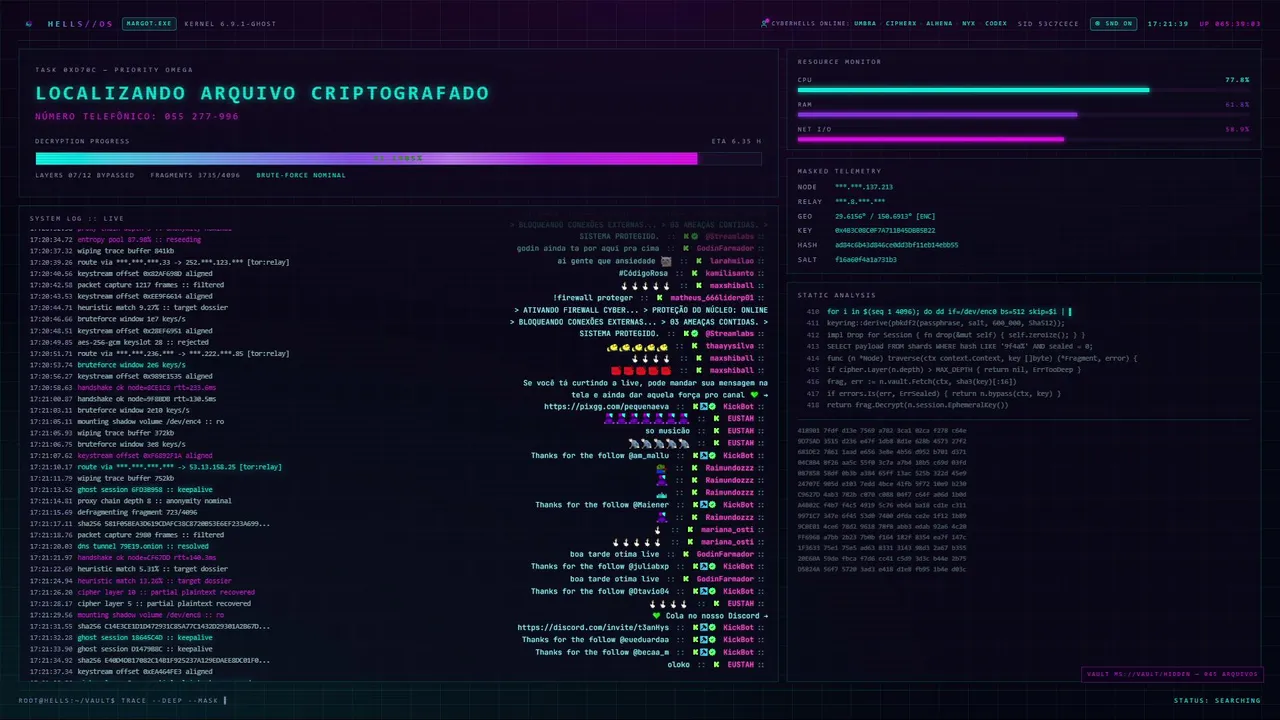Click the Kick badge beside thaayysilva
The image size is (1280, 720).
[x=694, y=346]
